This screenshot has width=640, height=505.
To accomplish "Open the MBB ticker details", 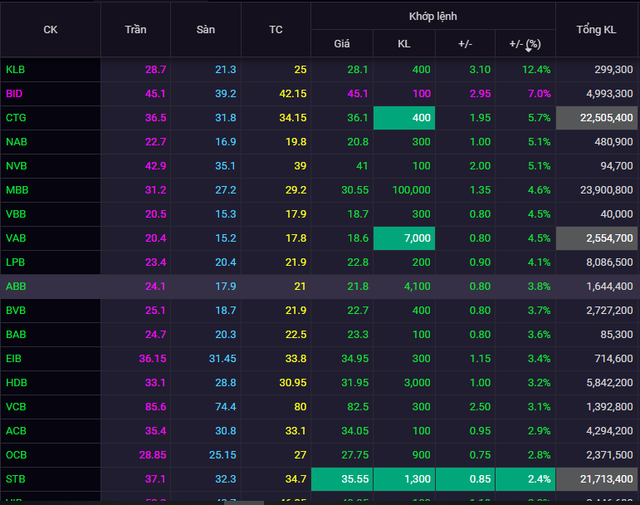I will tap(17, 190).
